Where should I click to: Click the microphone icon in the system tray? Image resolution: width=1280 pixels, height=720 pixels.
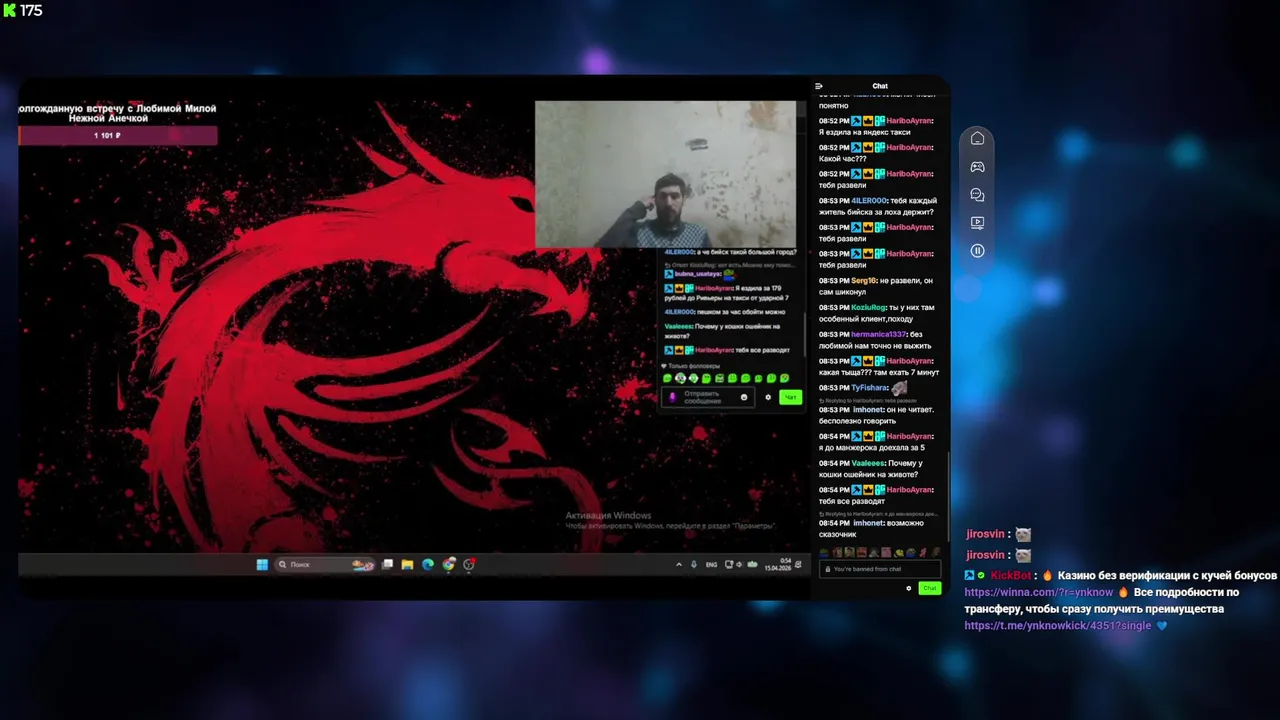[x=694, y=565]
